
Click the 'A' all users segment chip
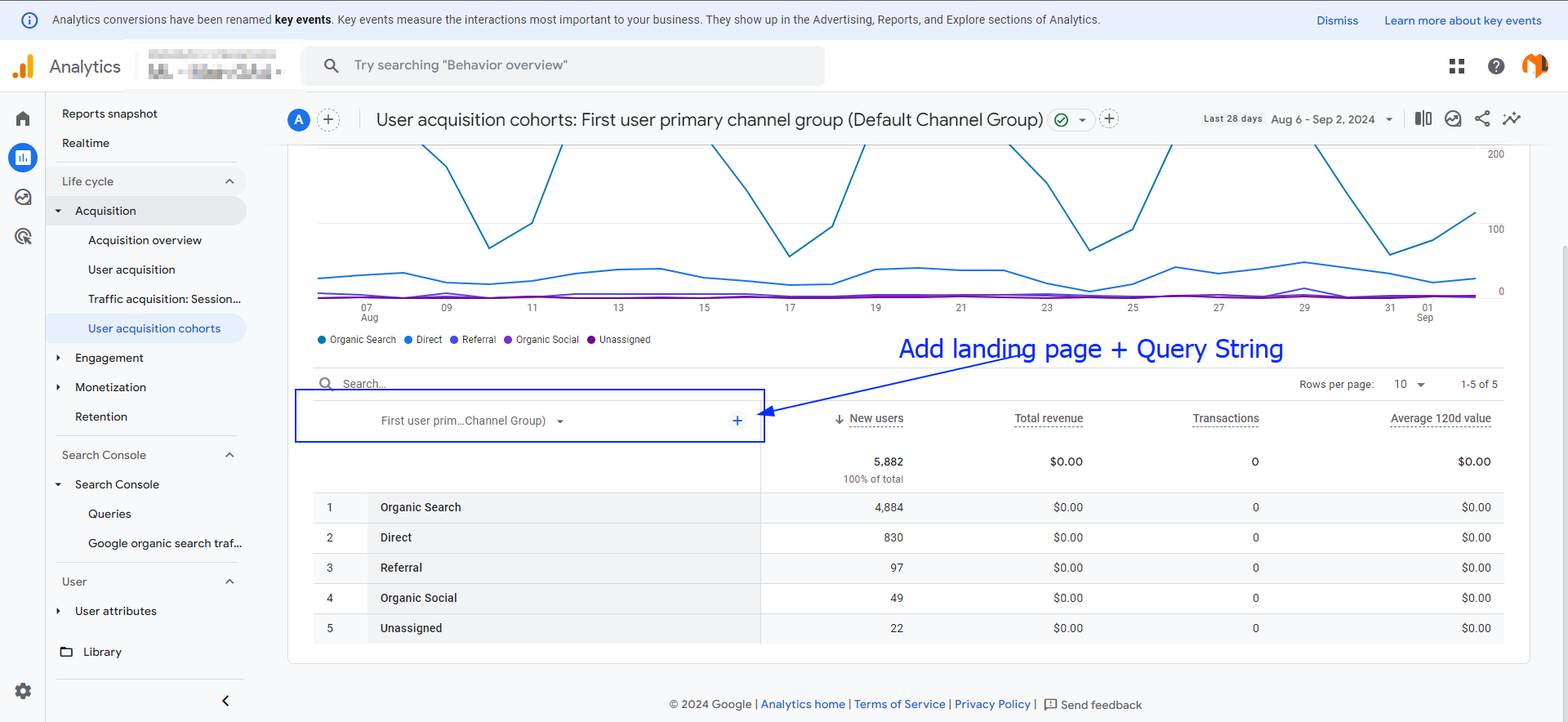[299, 120]
